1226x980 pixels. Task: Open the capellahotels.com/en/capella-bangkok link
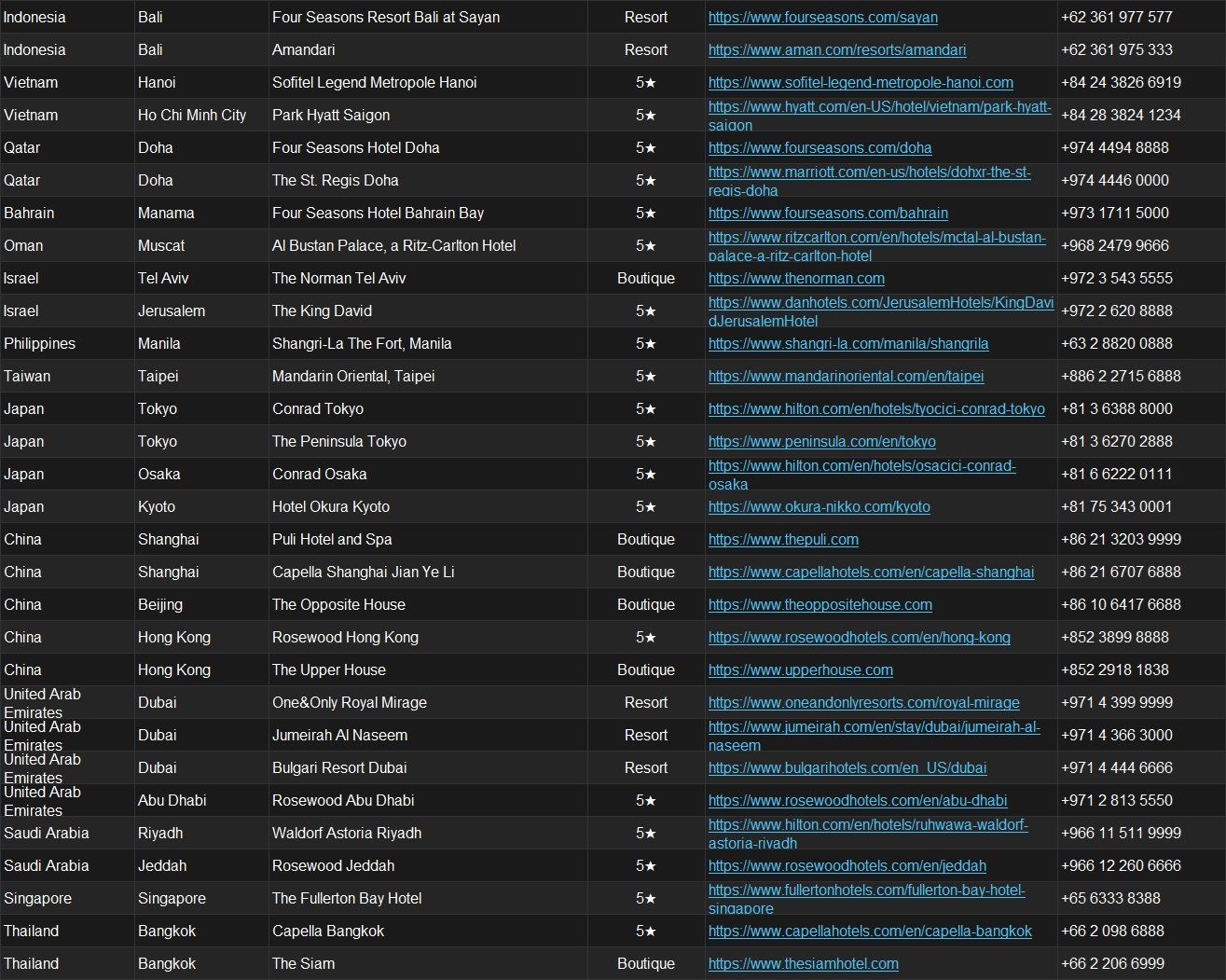(870, 932)
